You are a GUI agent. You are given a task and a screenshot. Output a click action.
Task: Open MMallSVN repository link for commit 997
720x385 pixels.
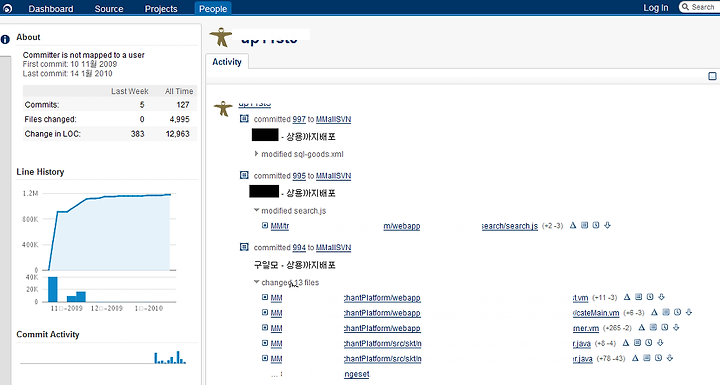tap(333, 119)
